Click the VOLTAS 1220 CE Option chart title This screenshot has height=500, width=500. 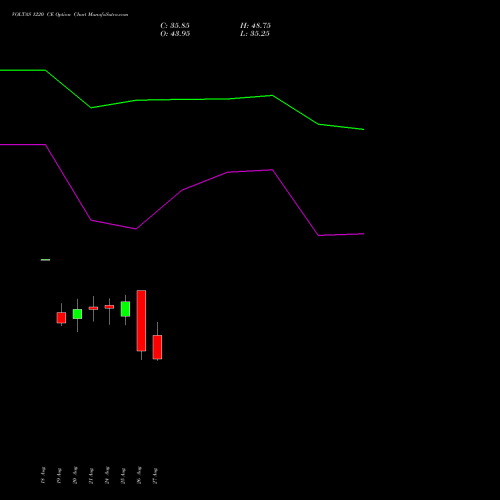coord(70,15)
